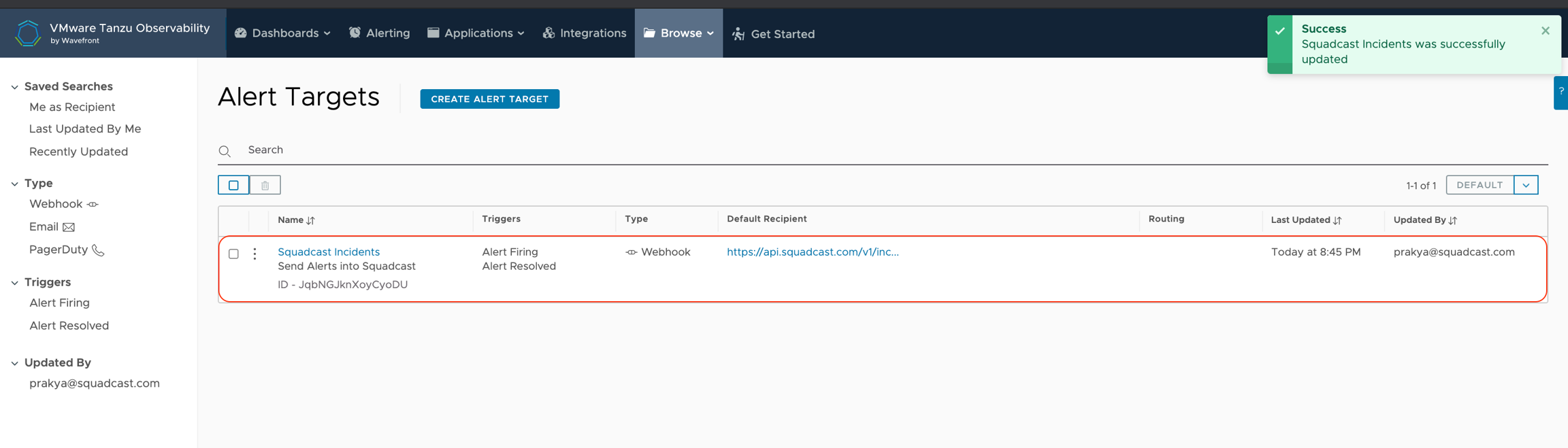The image size is (1568, 448).
Task: Open the Get Started page
Action: coord(774,34)
